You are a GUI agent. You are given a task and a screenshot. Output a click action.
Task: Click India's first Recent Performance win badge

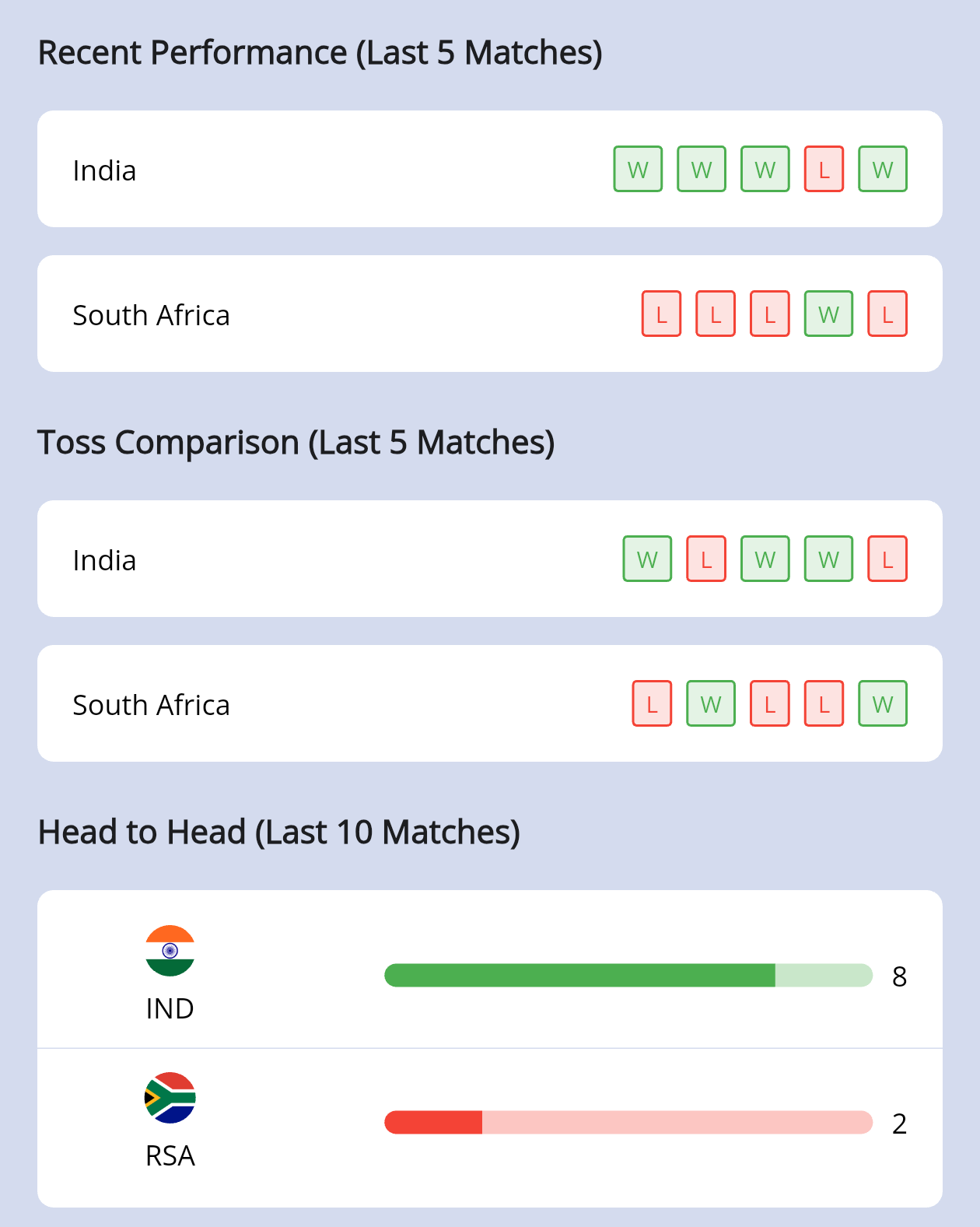(x=638, y=169)
